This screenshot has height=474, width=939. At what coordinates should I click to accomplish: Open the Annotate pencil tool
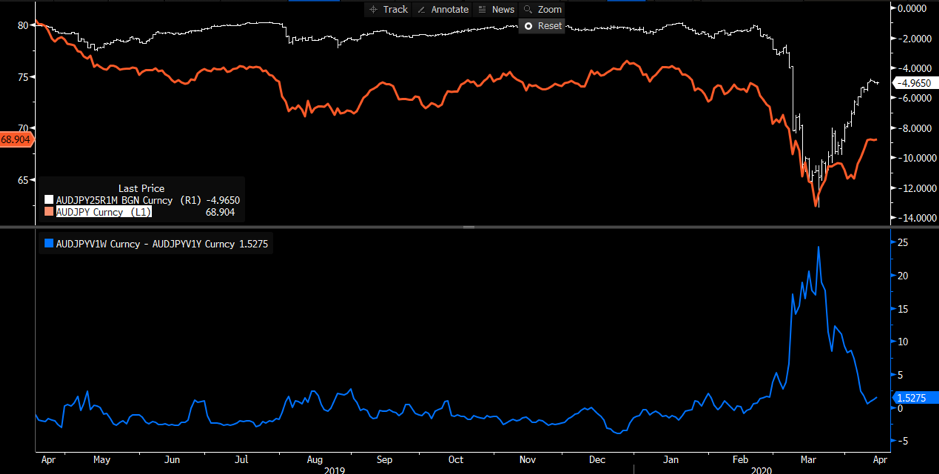442,10
